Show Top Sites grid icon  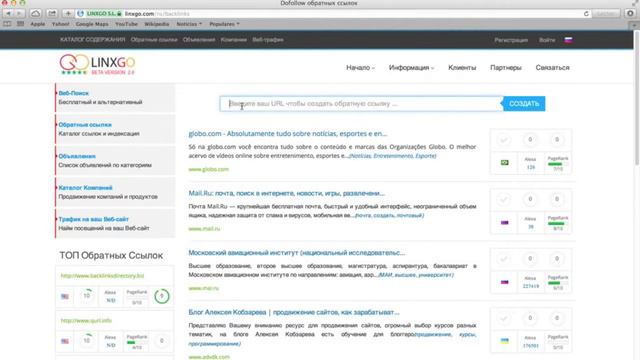click(x=20, y=24)
